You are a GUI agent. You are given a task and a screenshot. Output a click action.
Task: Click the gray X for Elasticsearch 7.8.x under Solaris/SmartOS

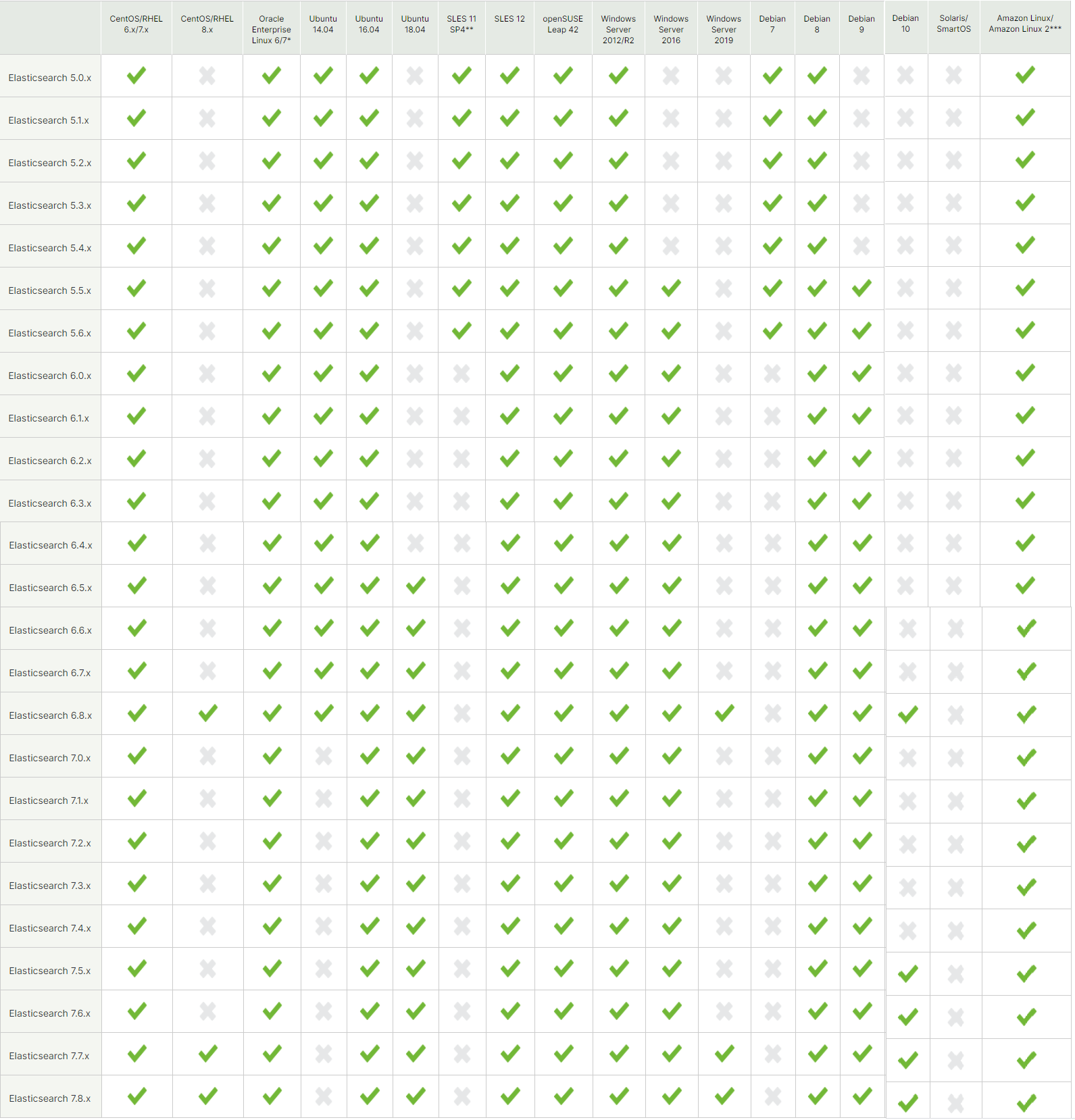coord(955,1104)
